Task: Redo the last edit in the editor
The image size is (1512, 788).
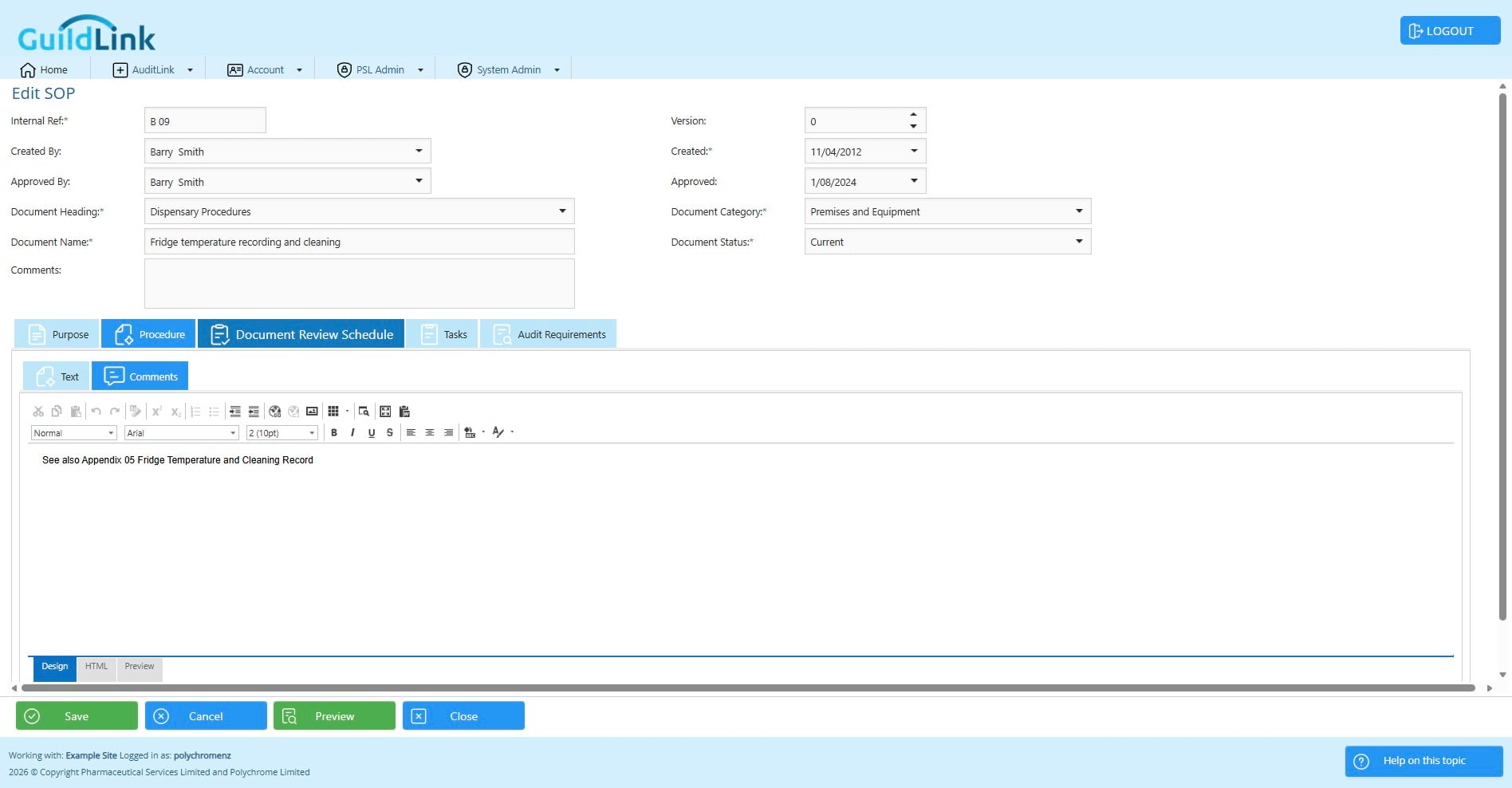Action: pyautogui.click(x=115, y=412)
